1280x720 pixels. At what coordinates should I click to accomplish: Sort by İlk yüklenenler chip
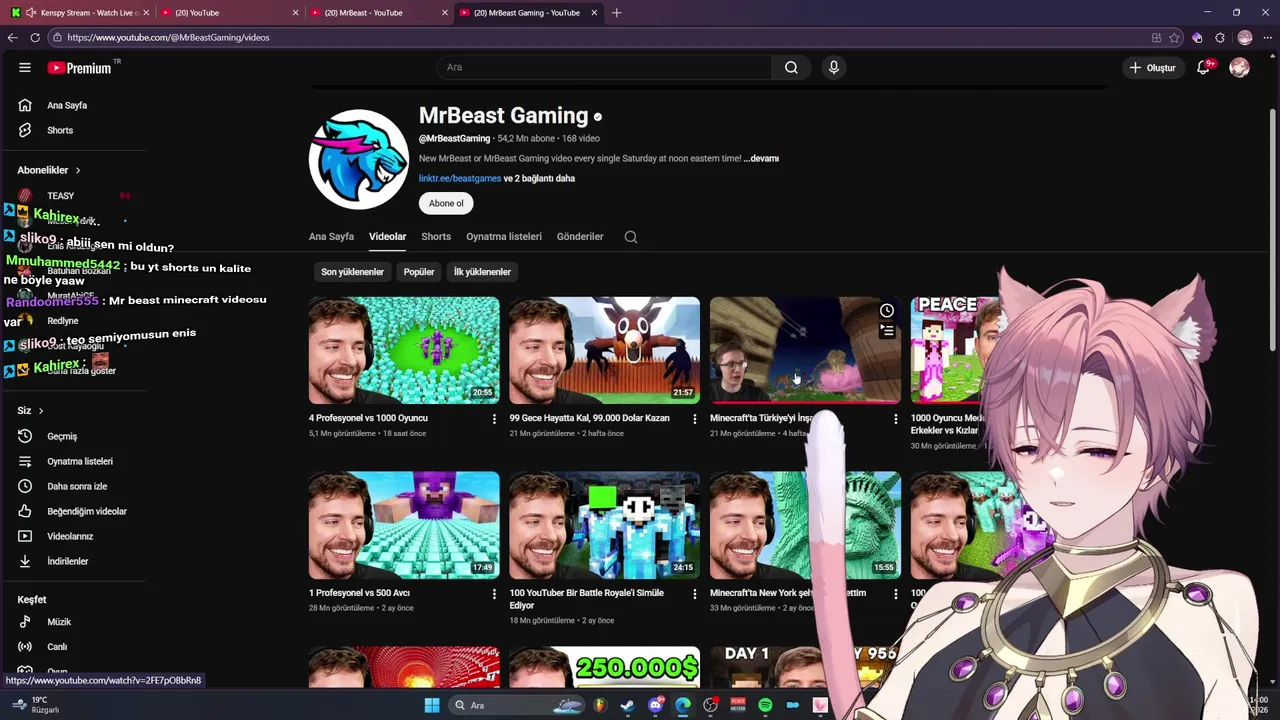tap(482, 272)
